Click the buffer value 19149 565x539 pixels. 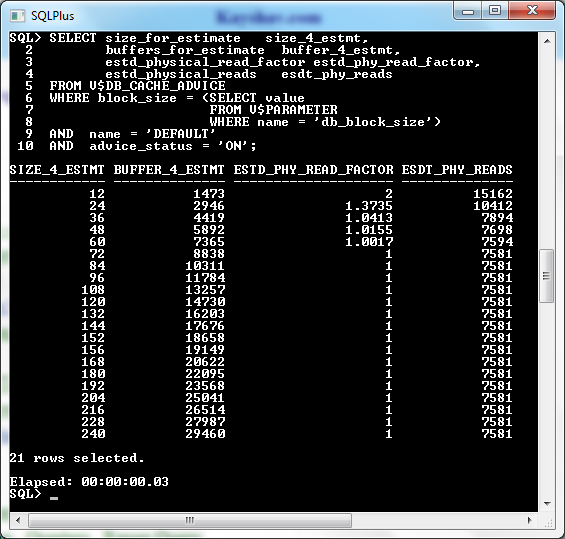click(x=205, y=349)
